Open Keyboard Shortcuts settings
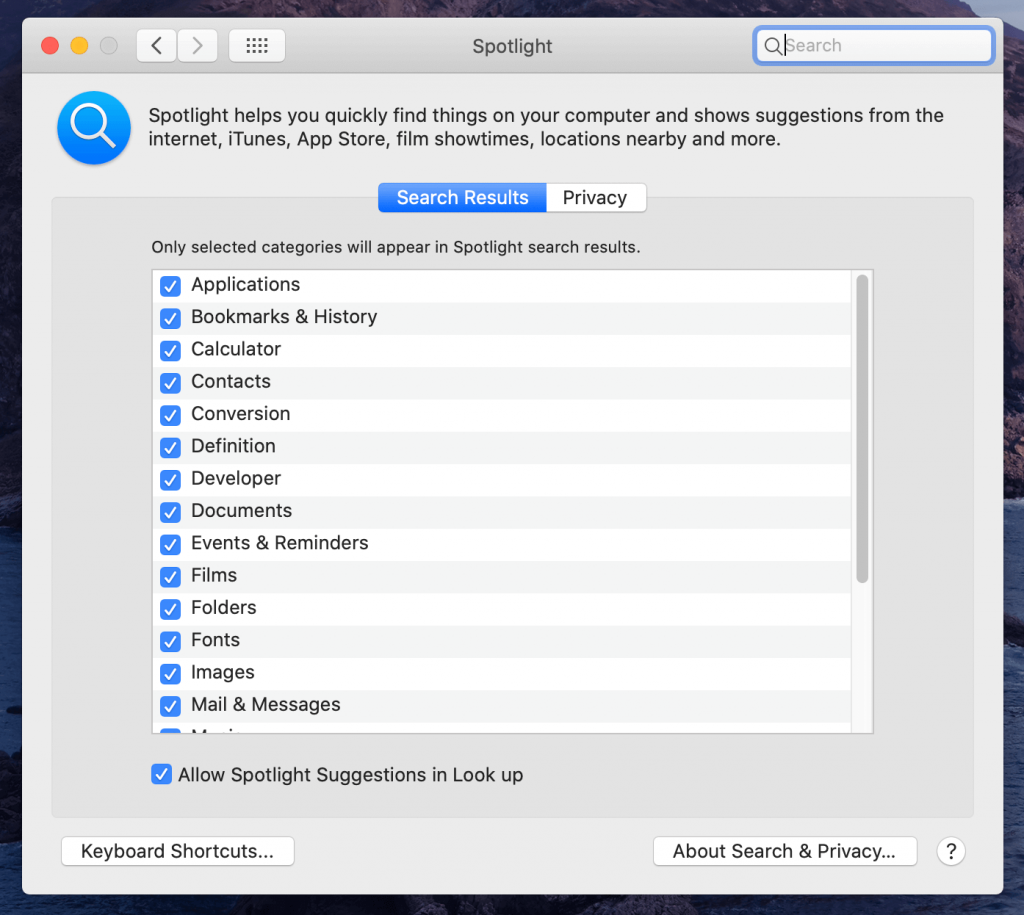The height and width of the screenshot is (915, 1024). pos(178,851)
